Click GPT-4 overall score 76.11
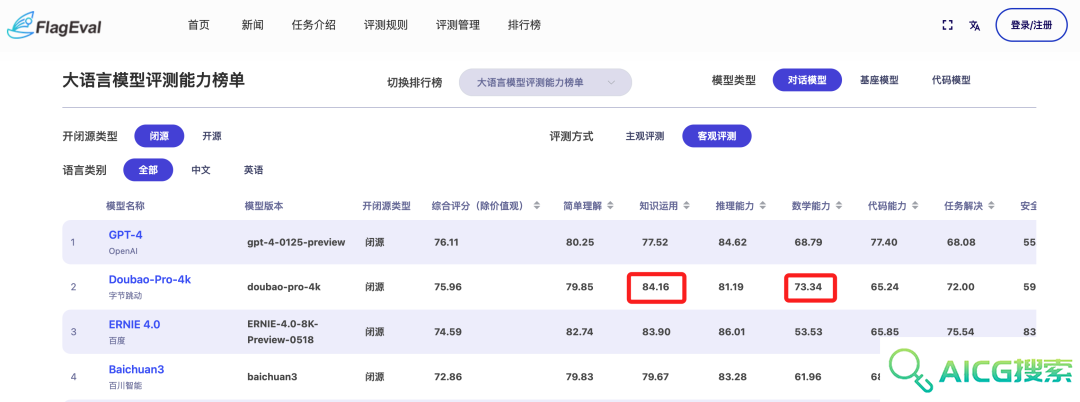The width and height of the screenshot is (1080, 402). pyautogui.click(x=446, y=242)
